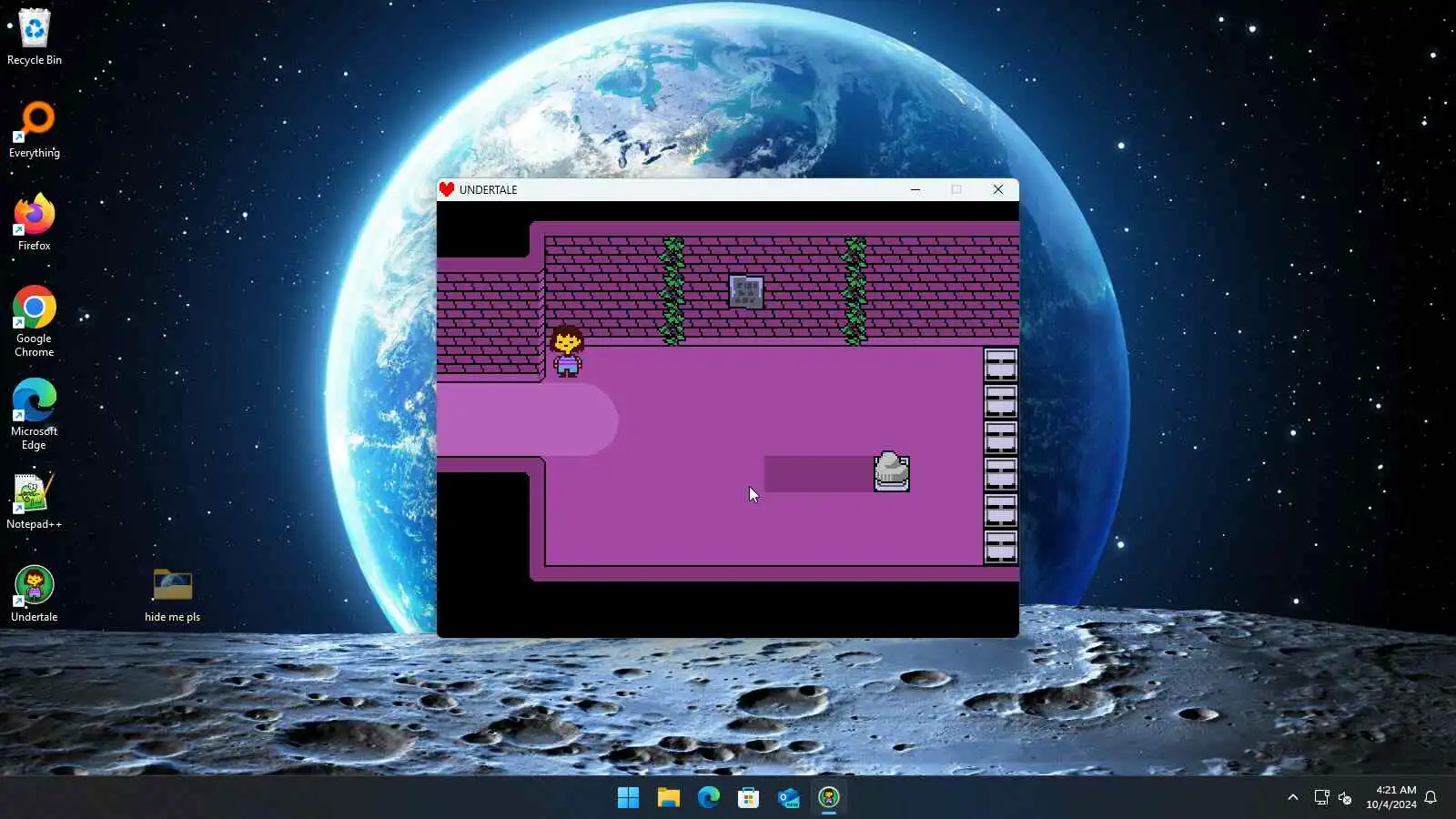Launch the Google Chrome desktop shortcut
This screenshot has width=1456, height=819.
(35, 321)
